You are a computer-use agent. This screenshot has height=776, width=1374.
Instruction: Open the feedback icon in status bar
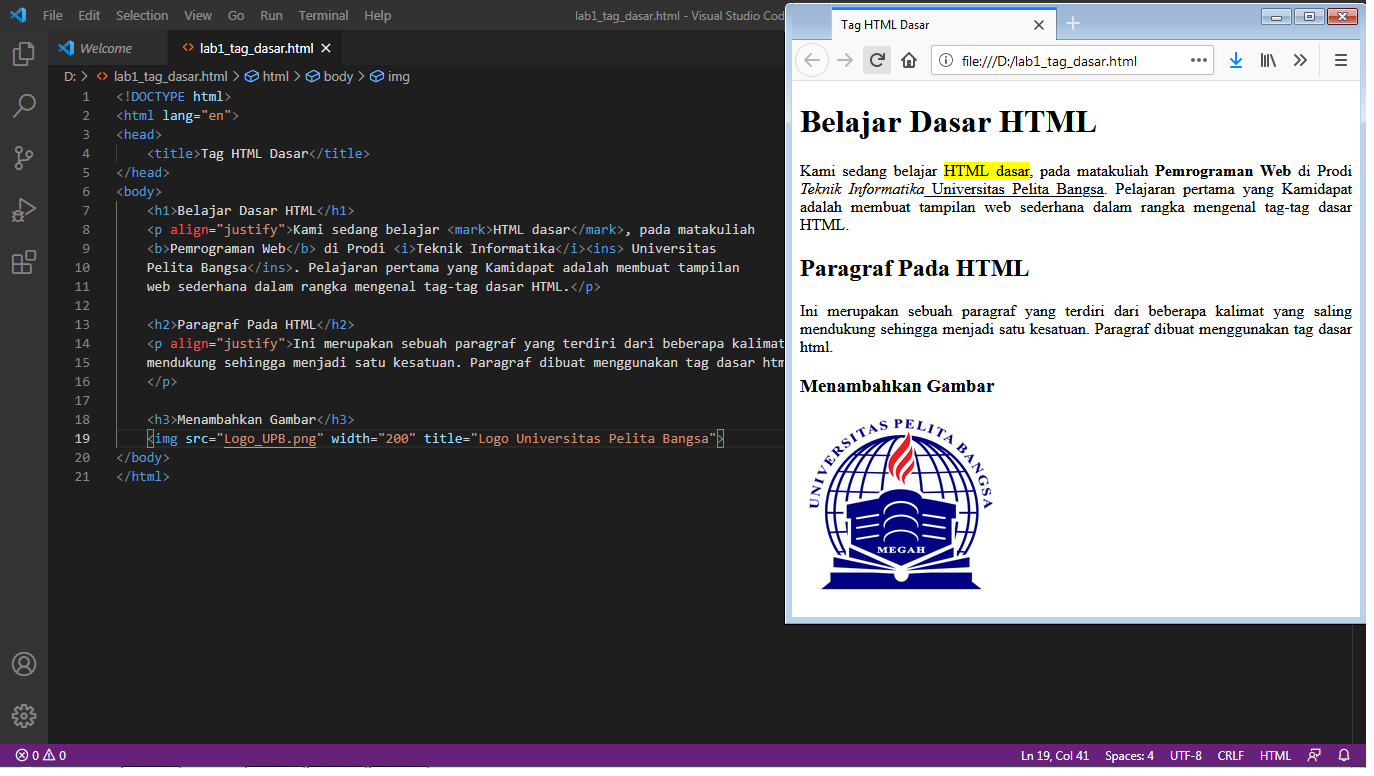click(1314, 755)
